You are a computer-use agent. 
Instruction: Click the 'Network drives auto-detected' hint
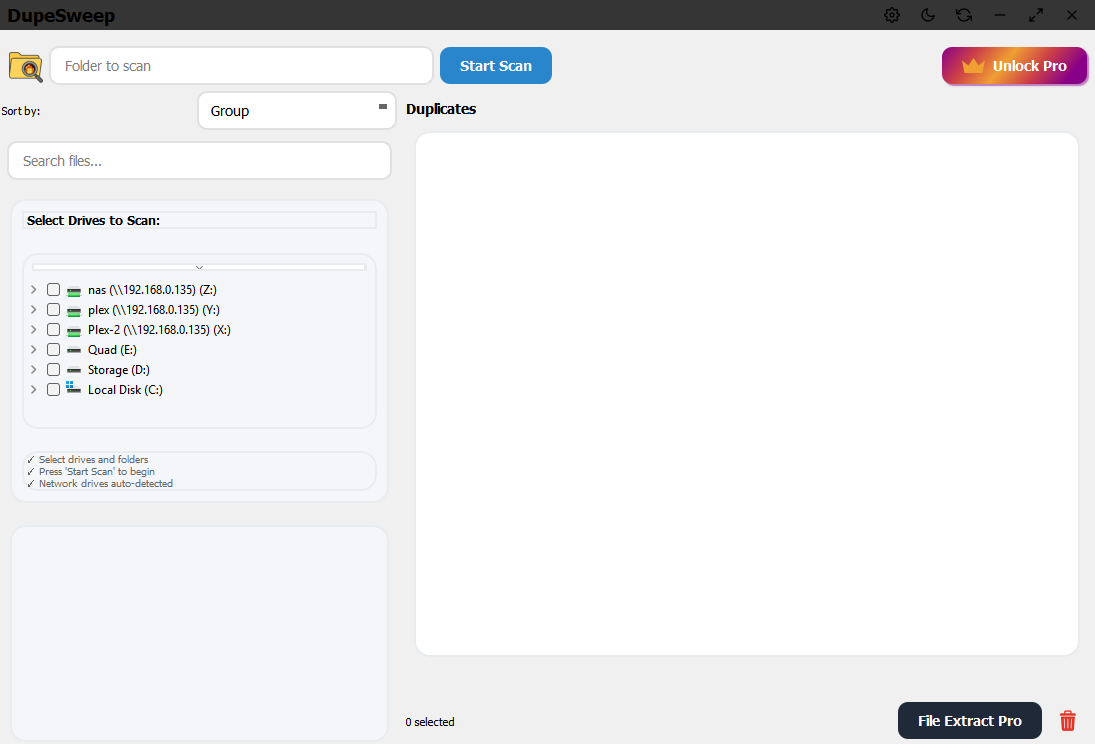105,483
